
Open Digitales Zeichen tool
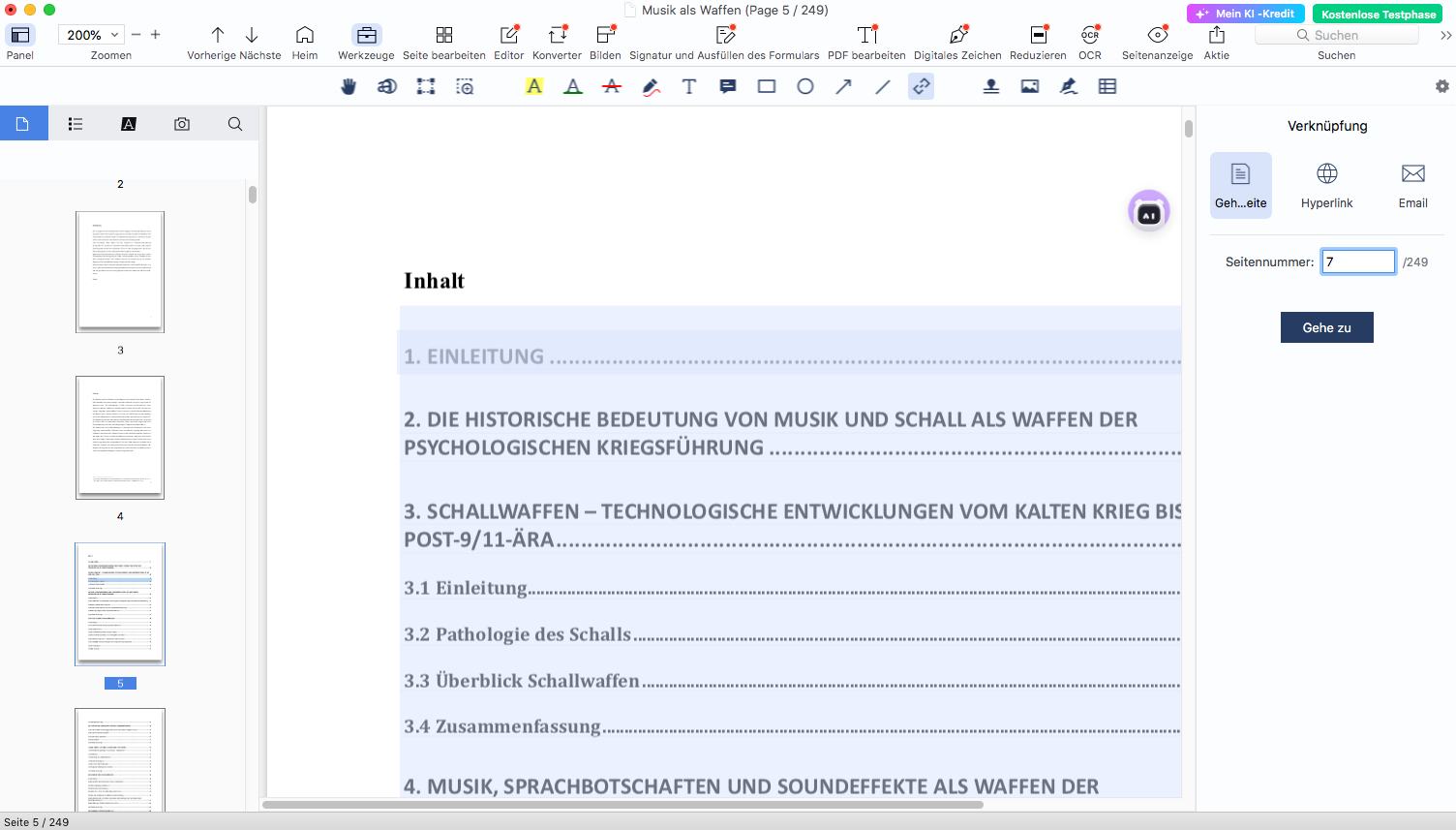click(x=957, y=35)
